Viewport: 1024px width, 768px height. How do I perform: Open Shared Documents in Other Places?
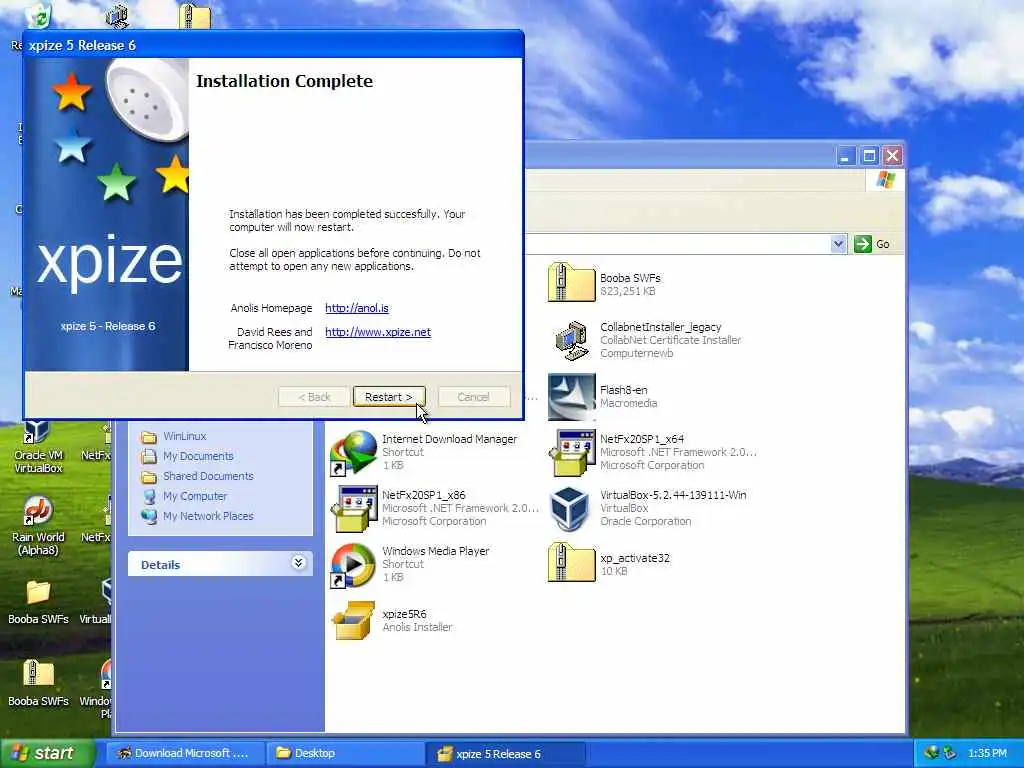click(x=208, y=476)
